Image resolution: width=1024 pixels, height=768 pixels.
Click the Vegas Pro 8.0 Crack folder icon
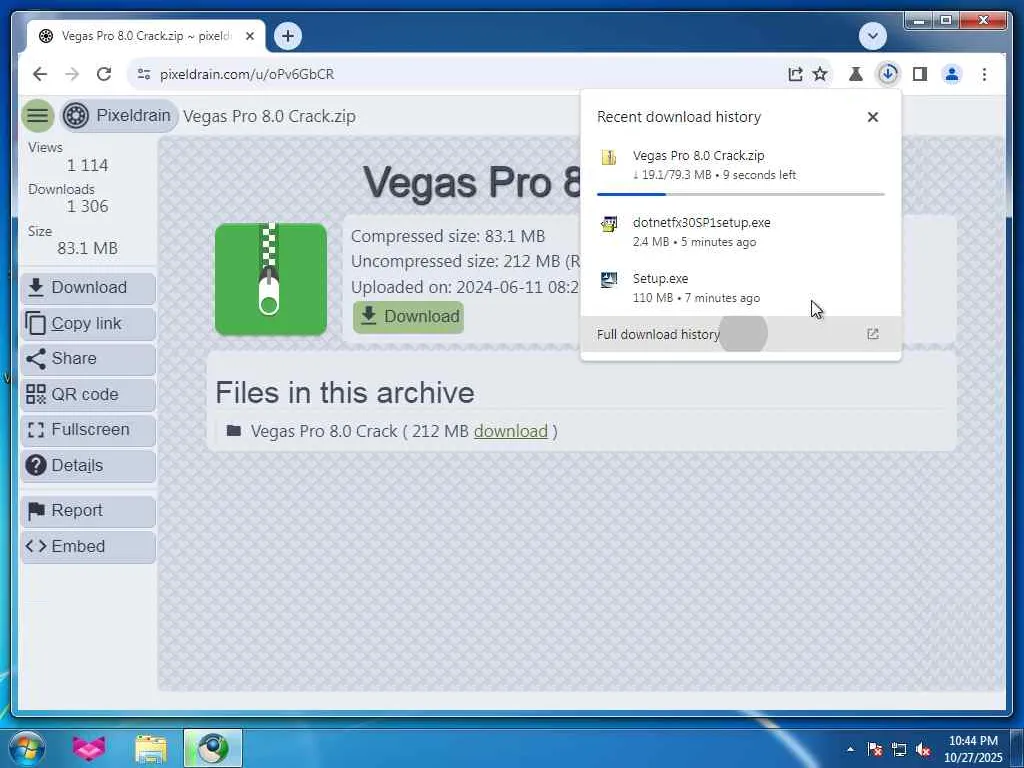tap(233, 430)
